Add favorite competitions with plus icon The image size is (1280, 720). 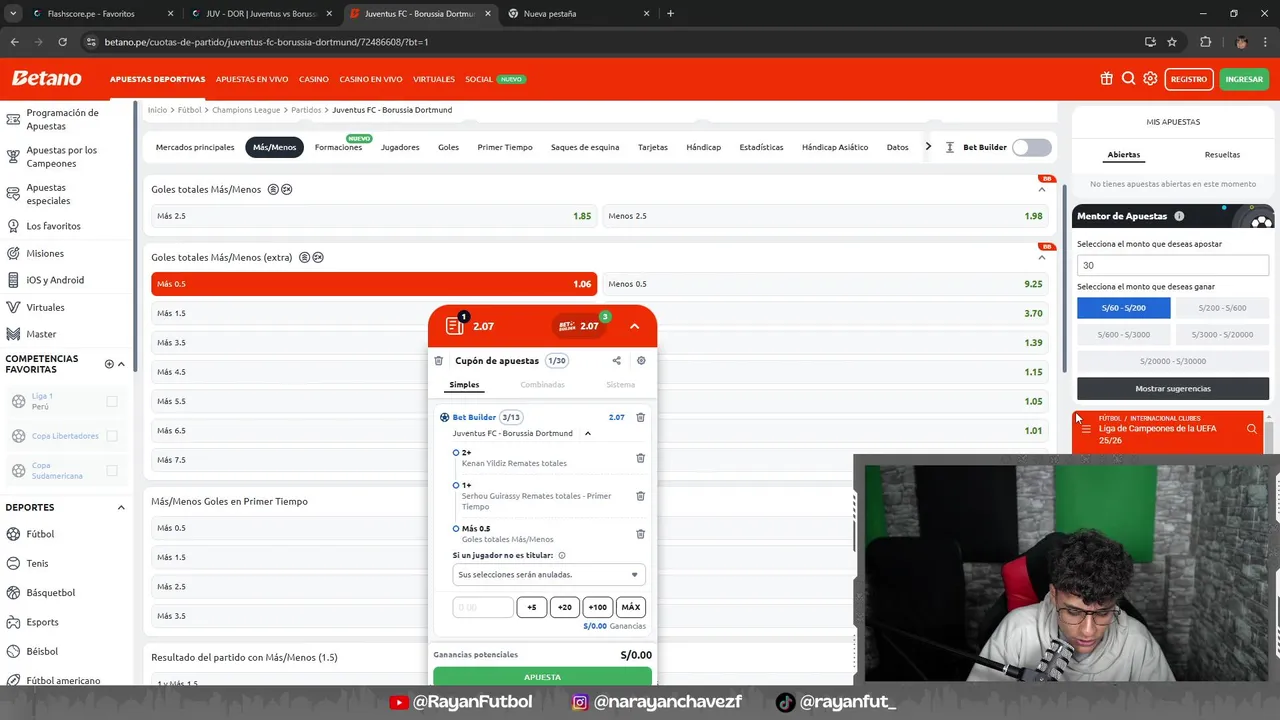point(109,364)
